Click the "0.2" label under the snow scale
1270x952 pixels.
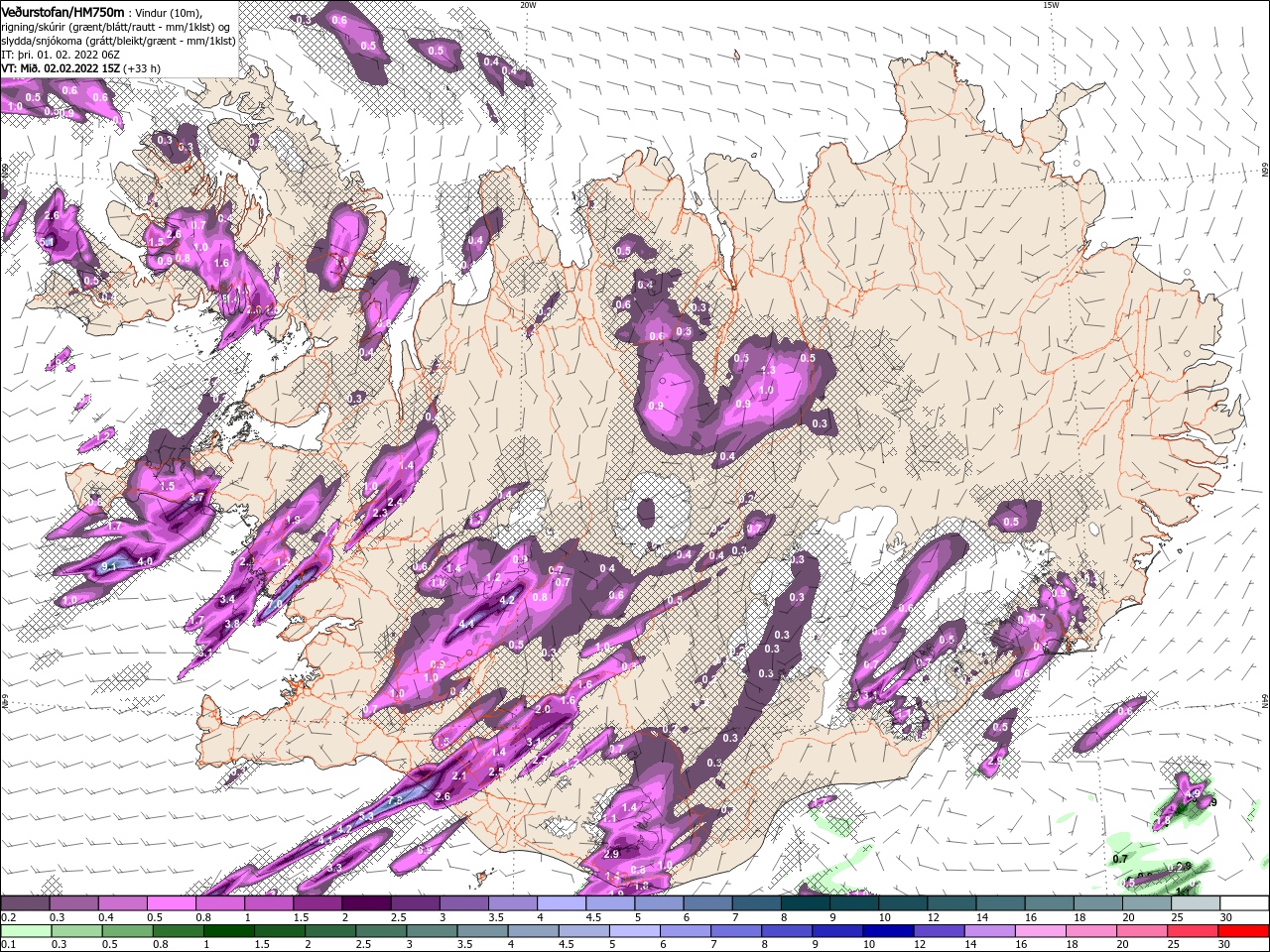[x=9, y=917]
